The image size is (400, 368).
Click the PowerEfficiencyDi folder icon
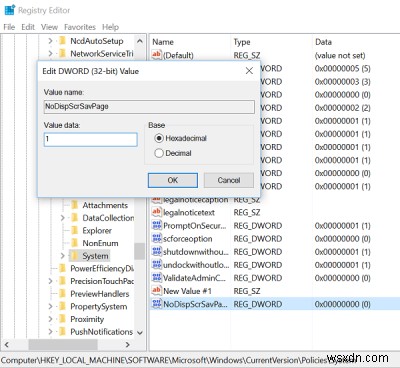(x=62, y=268)
